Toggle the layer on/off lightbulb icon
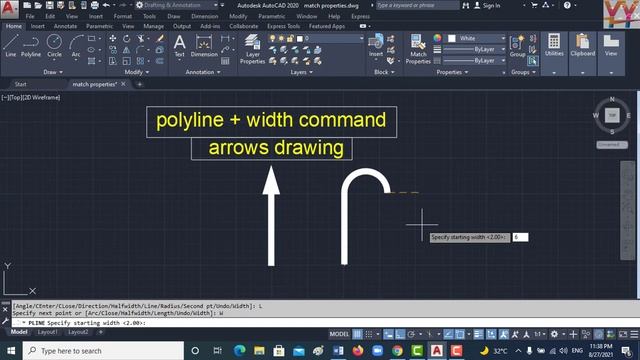Image resolution: width=640 pixels, height=360 pixels. coord(273,38)
